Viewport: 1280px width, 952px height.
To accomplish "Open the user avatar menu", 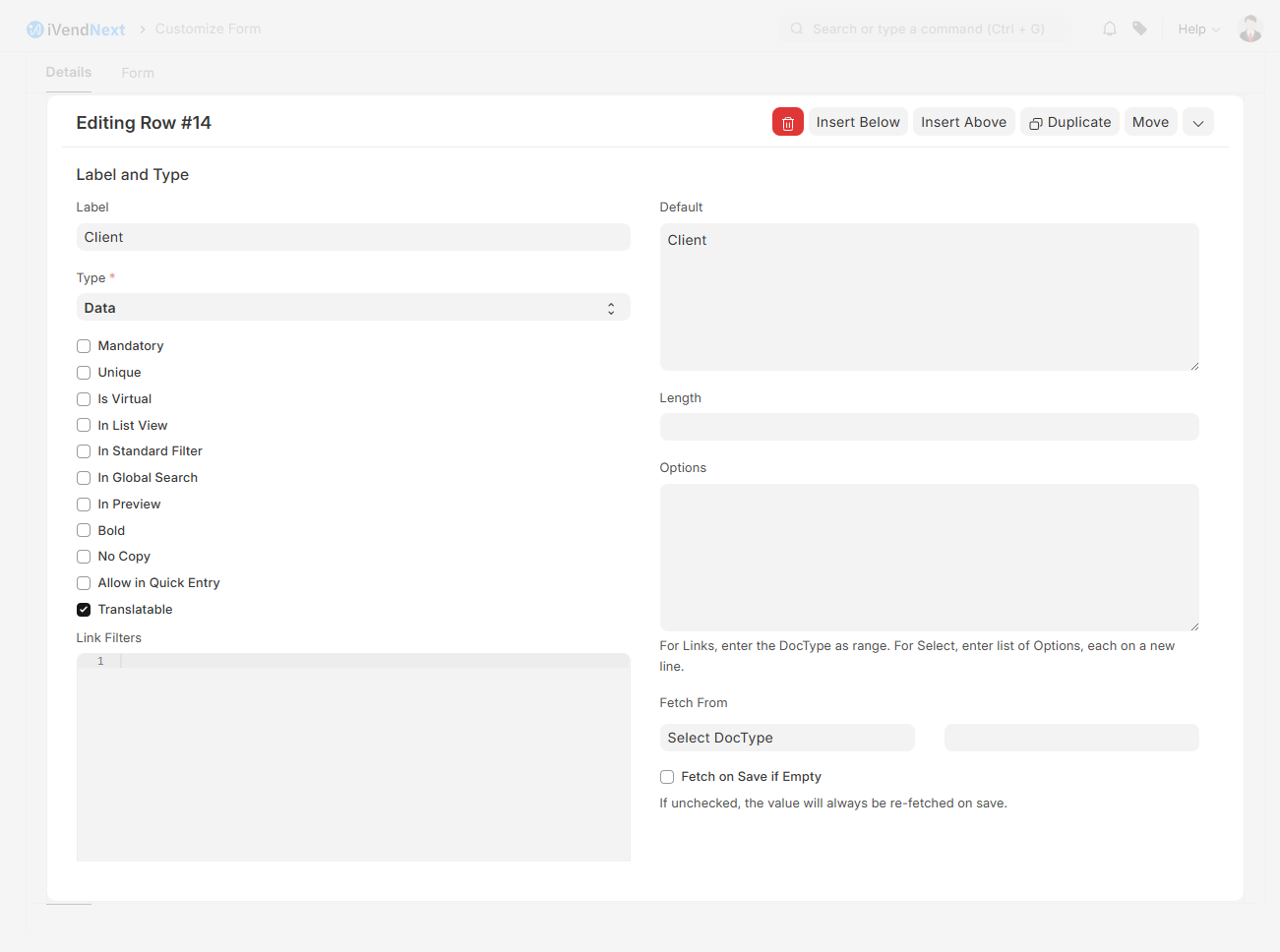I will (x=1250, y=29).
